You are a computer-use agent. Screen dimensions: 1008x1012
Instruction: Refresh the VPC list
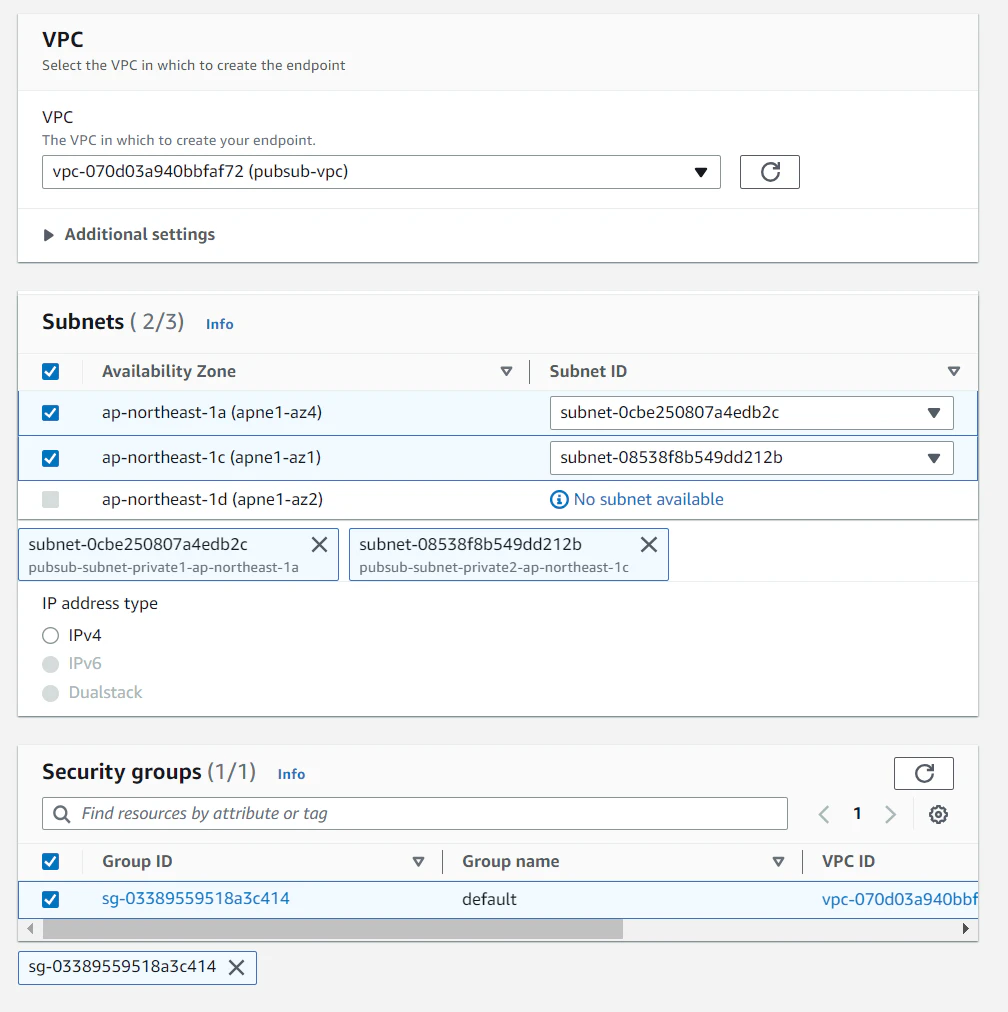click(x=769, y=172)
